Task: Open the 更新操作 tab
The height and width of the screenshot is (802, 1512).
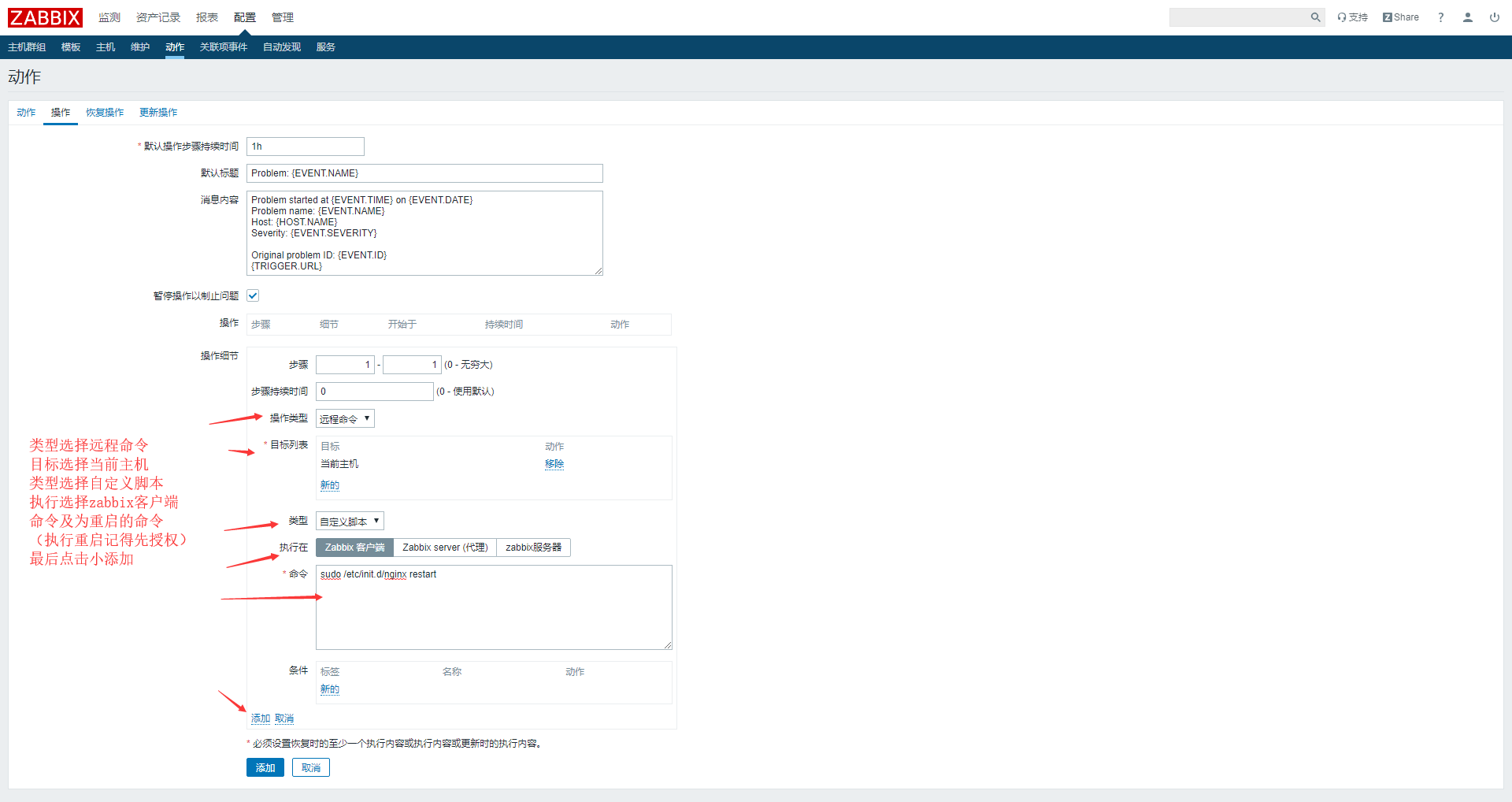Action: [x=158, y=113]
